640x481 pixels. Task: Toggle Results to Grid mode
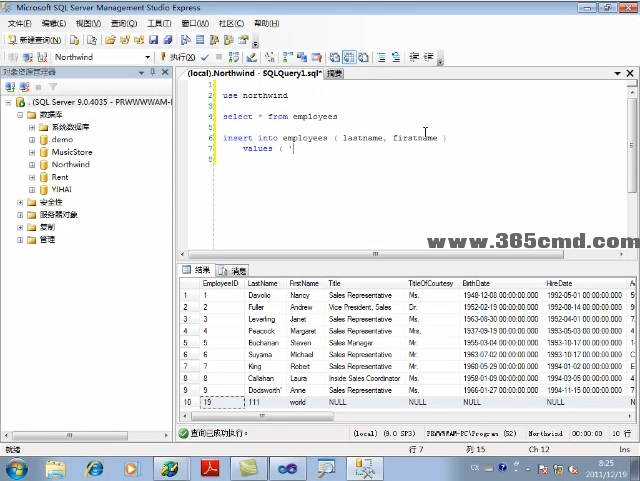coord(349,57)
